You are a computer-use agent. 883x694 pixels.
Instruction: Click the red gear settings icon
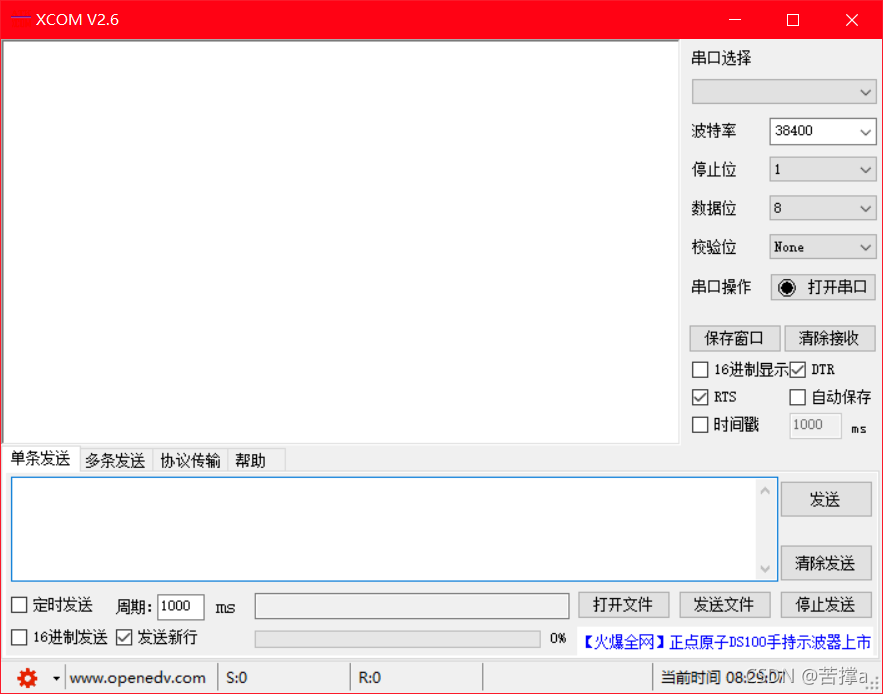pos(27,678)
